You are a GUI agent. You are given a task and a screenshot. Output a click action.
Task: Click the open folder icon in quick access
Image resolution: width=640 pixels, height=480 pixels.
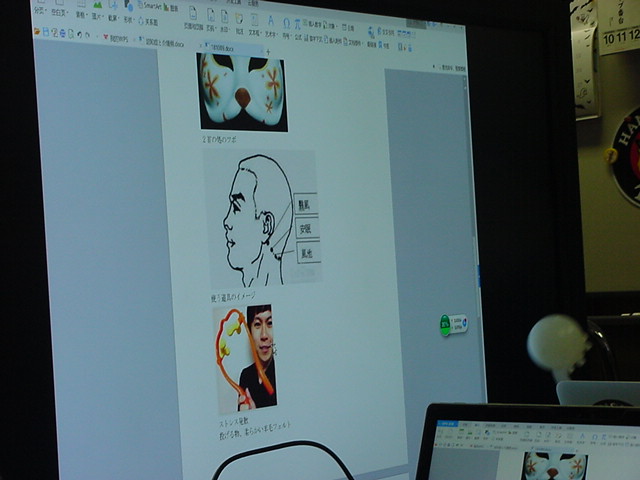[37, 31]
